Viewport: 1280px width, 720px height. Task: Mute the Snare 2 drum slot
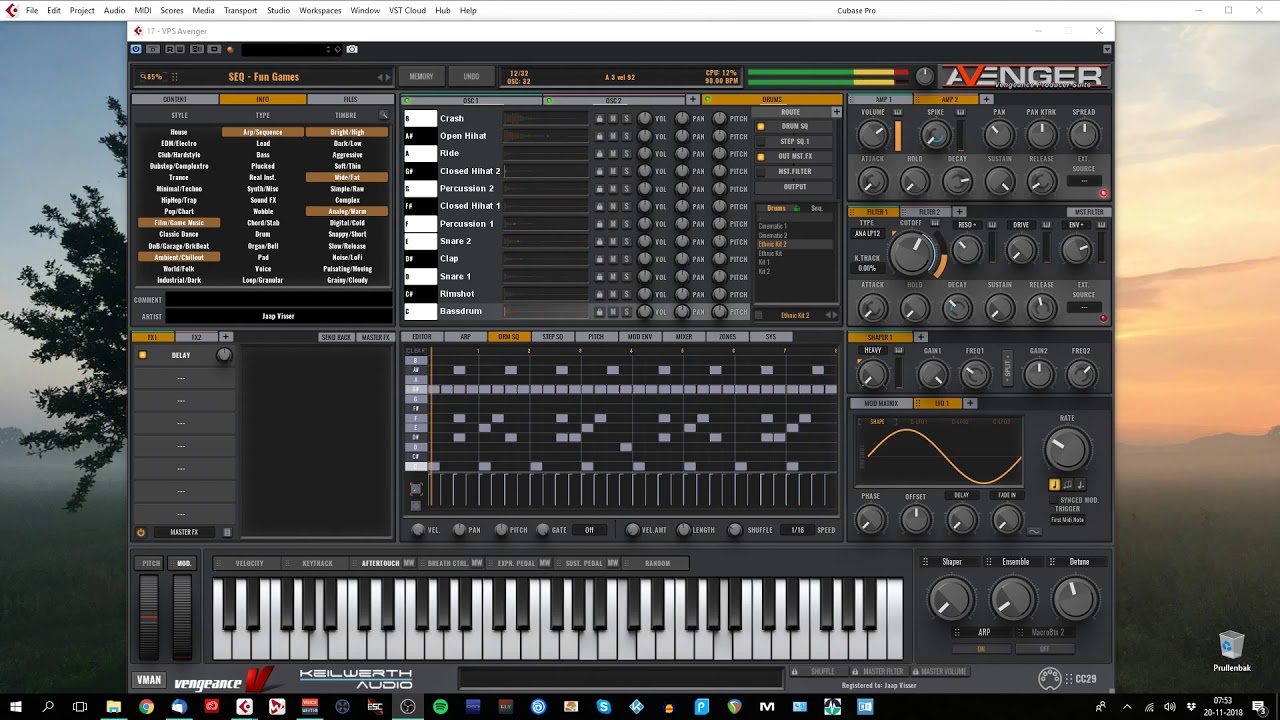coord(613,241)
